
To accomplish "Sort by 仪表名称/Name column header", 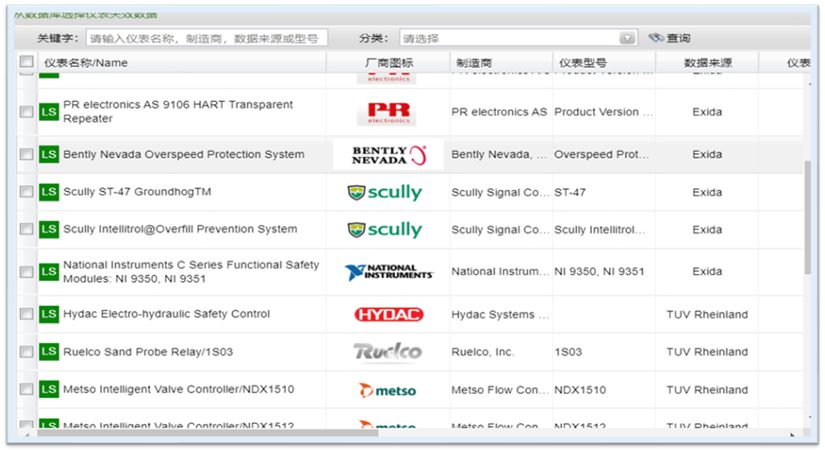I will 86,63.
